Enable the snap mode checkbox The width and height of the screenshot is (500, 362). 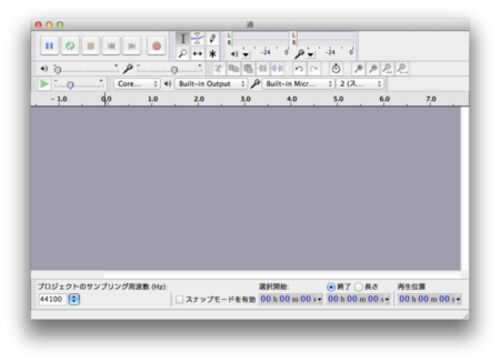coord(179,299)
